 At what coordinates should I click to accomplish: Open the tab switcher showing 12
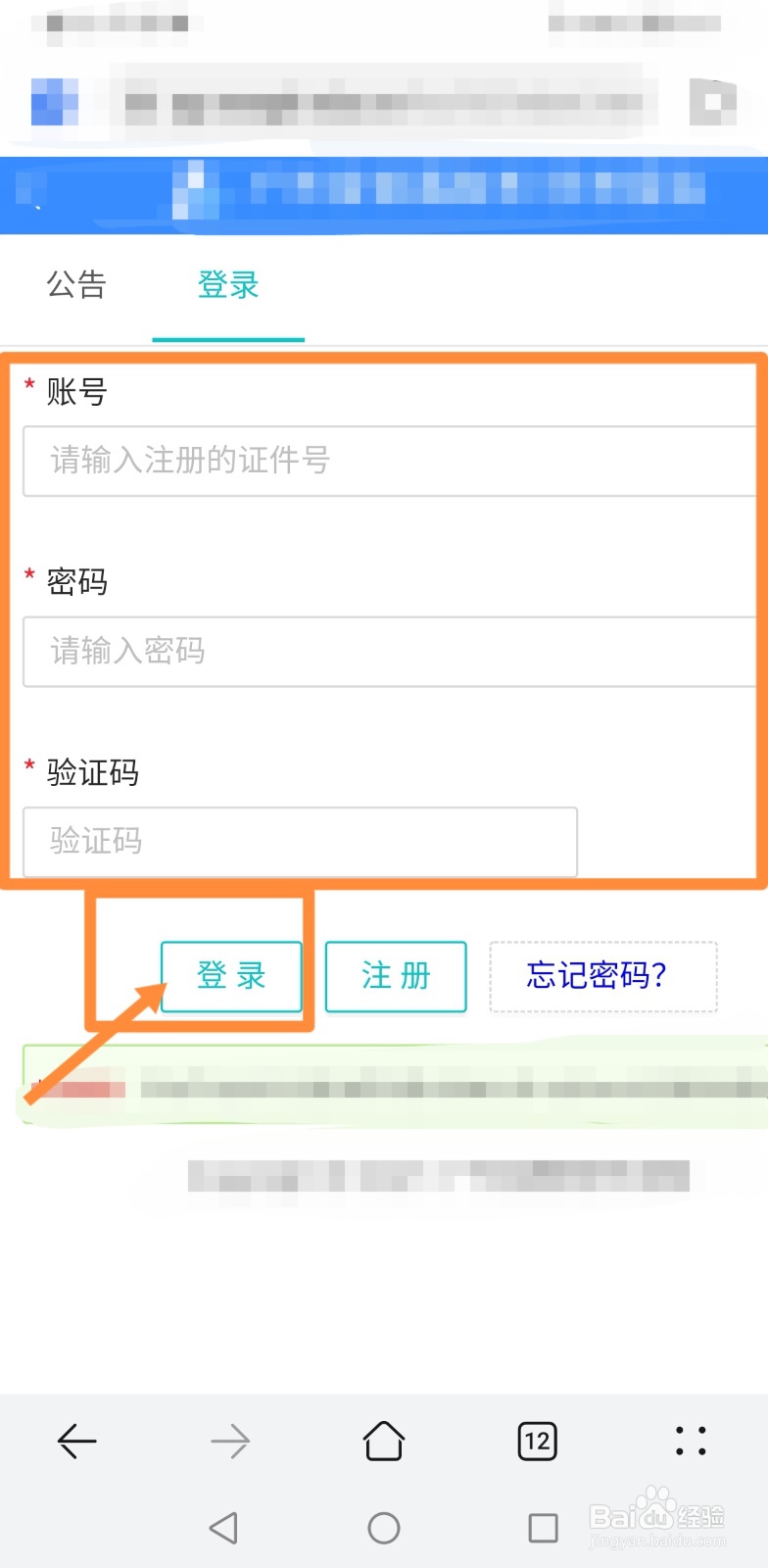pos(537,1442)
